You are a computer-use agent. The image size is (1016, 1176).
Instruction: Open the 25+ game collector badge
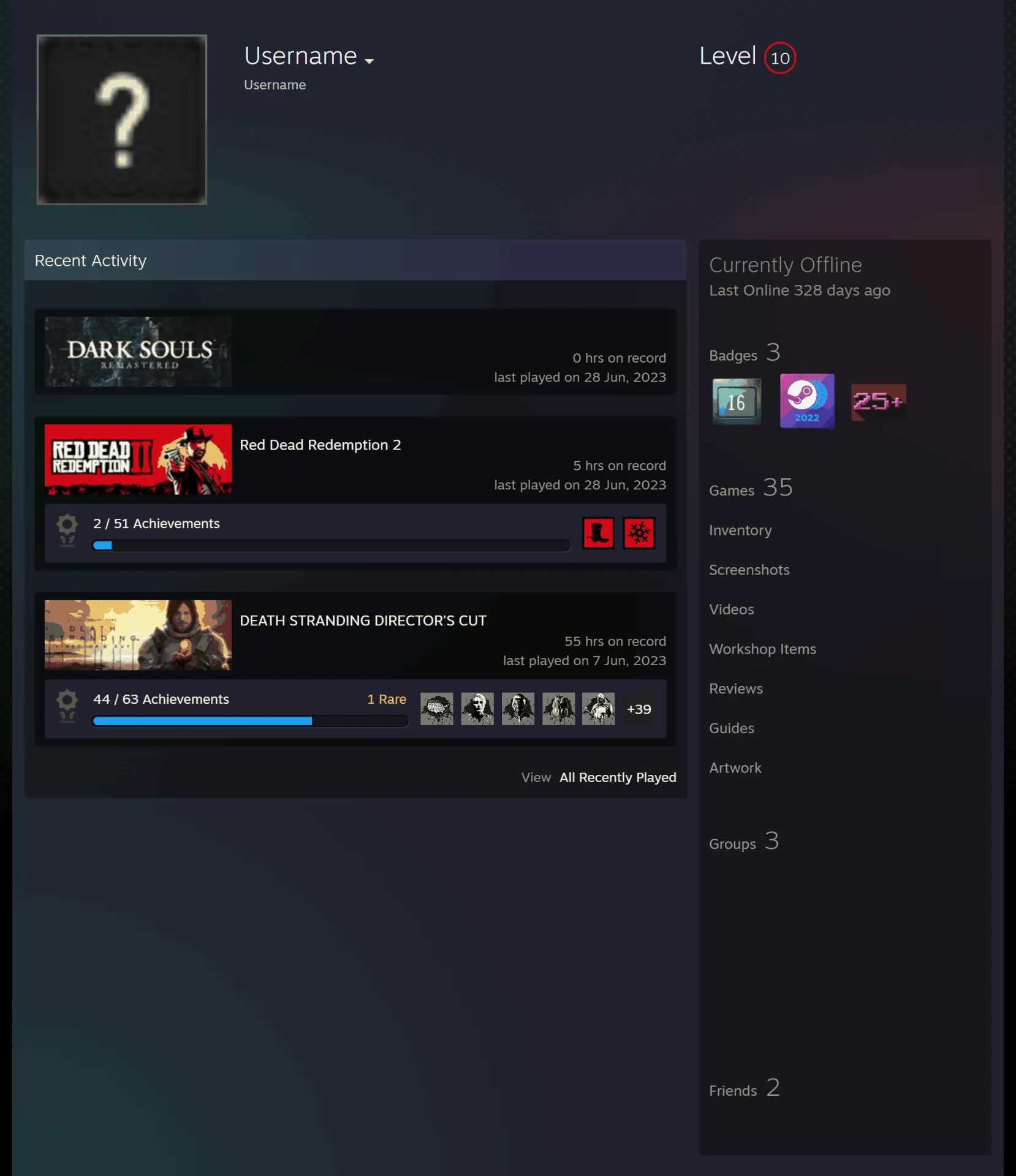coord(878,402)
